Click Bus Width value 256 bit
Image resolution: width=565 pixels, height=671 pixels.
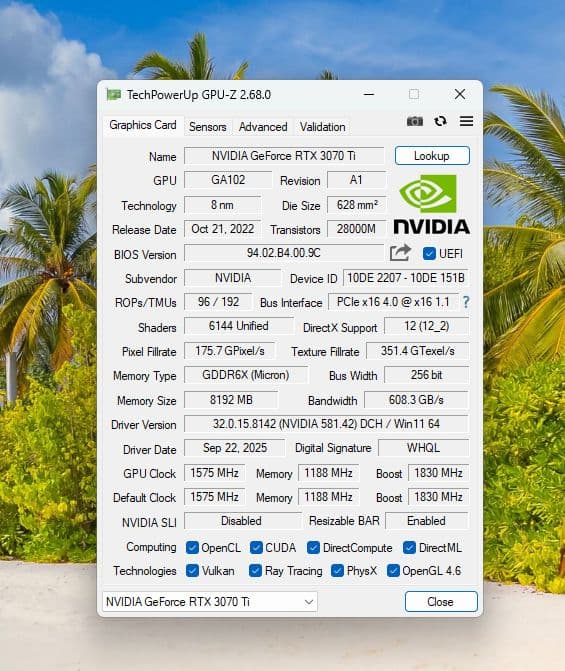pyautogui.click(x=426, y=375)
